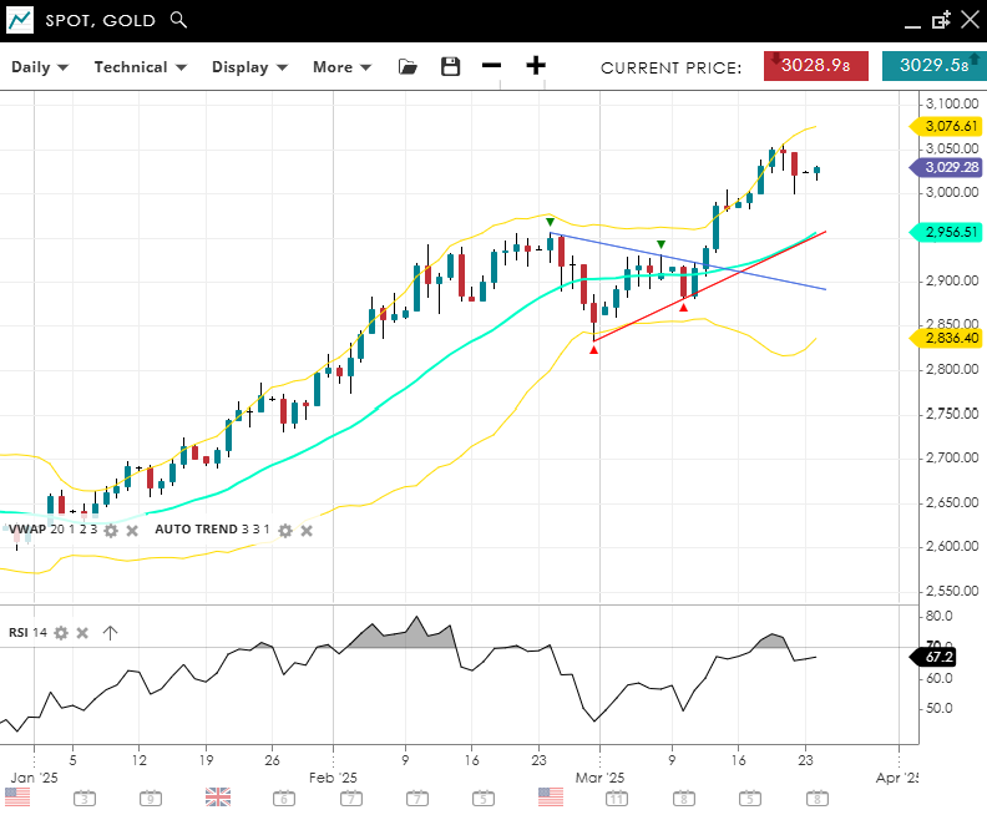Click the search icon beside SPOT, GOLD
The height and width of the screenshot is (815, 987).
(x=179, y=20)
